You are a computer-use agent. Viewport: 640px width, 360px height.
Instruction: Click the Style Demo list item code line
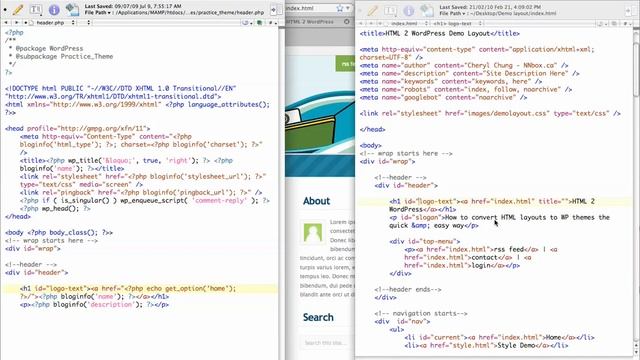(x=486, y=345)
